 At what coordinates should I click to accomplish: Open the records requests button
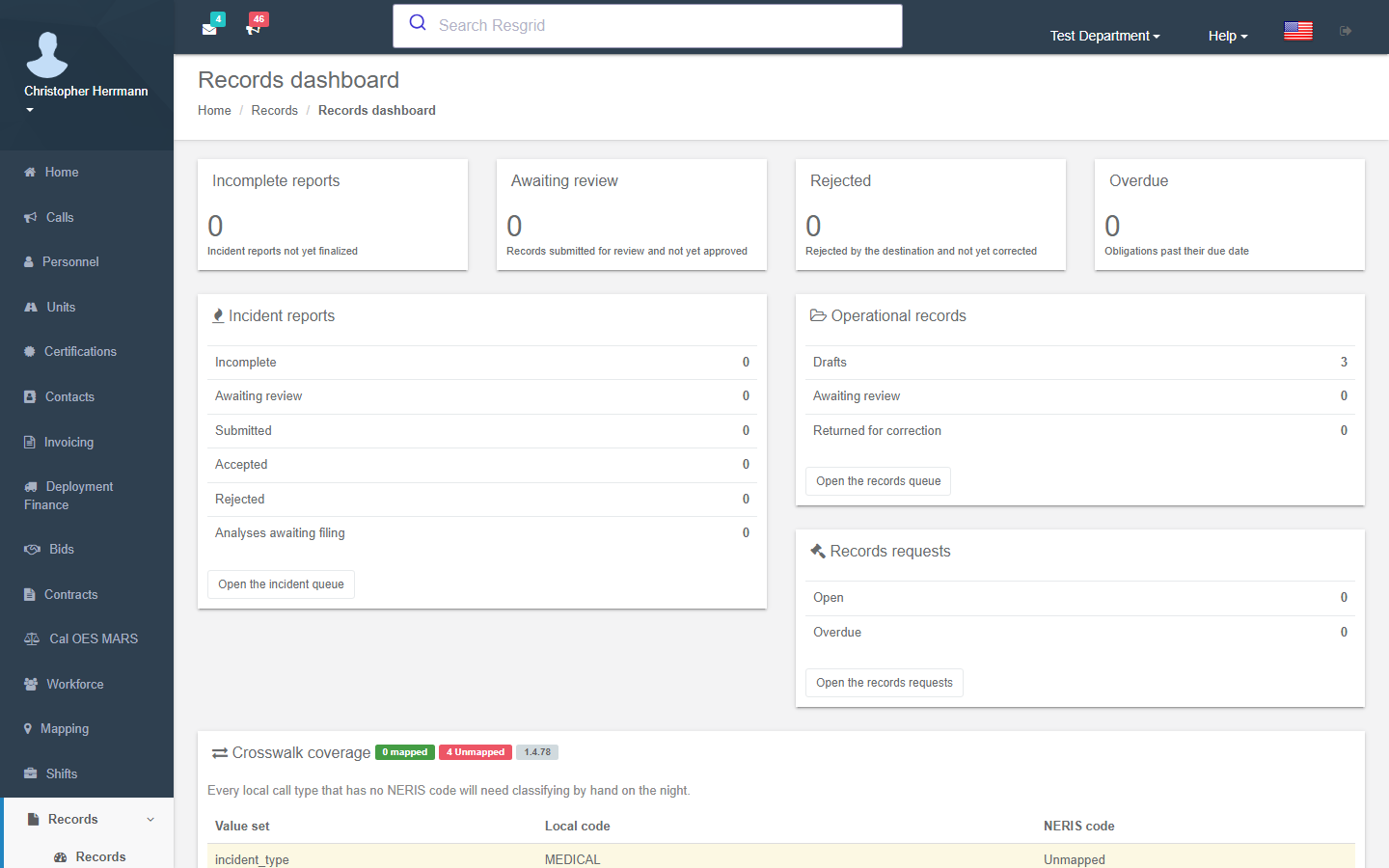click(x=884, y=683)
